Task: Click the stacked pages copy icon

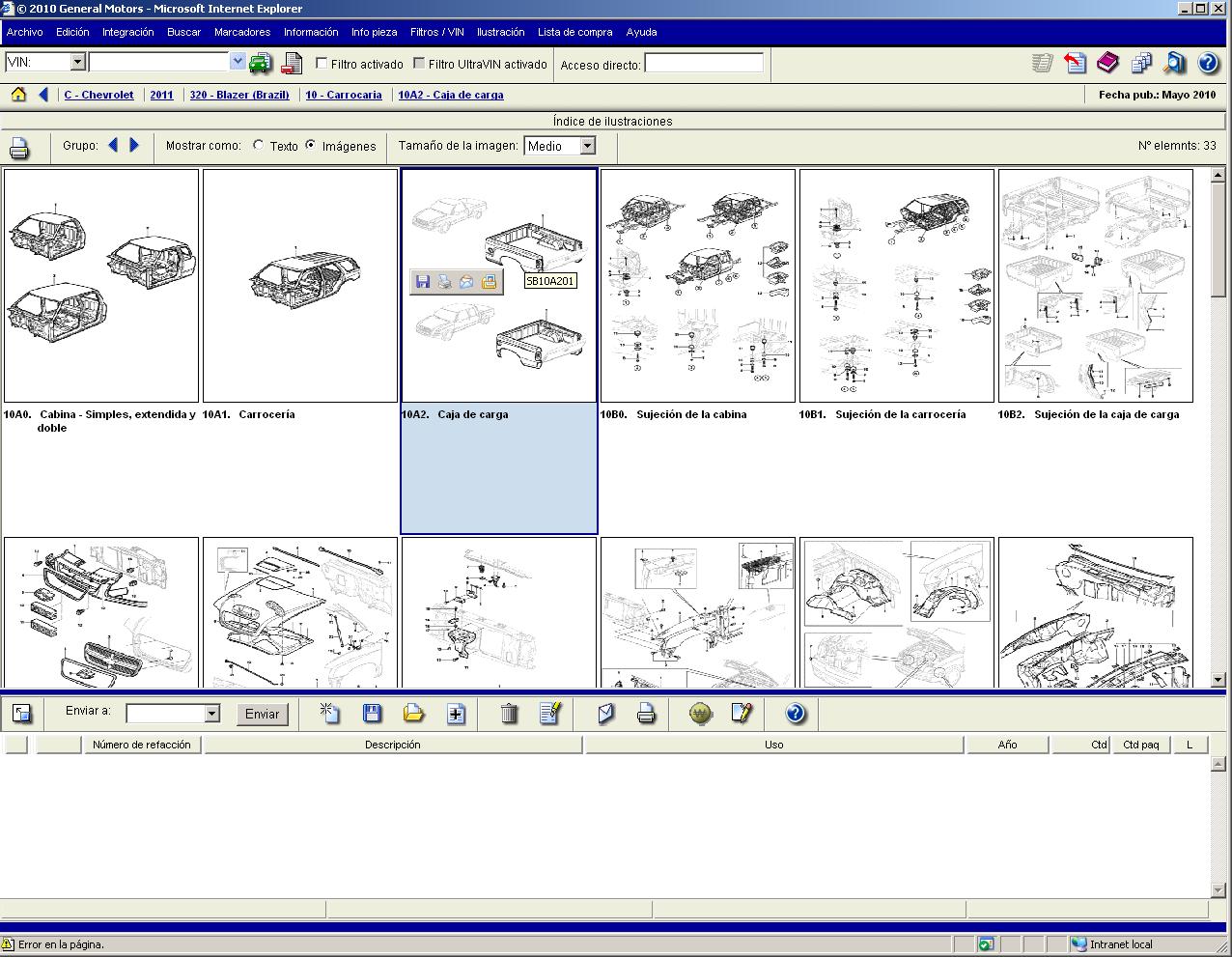Action: pos(1141,64)
